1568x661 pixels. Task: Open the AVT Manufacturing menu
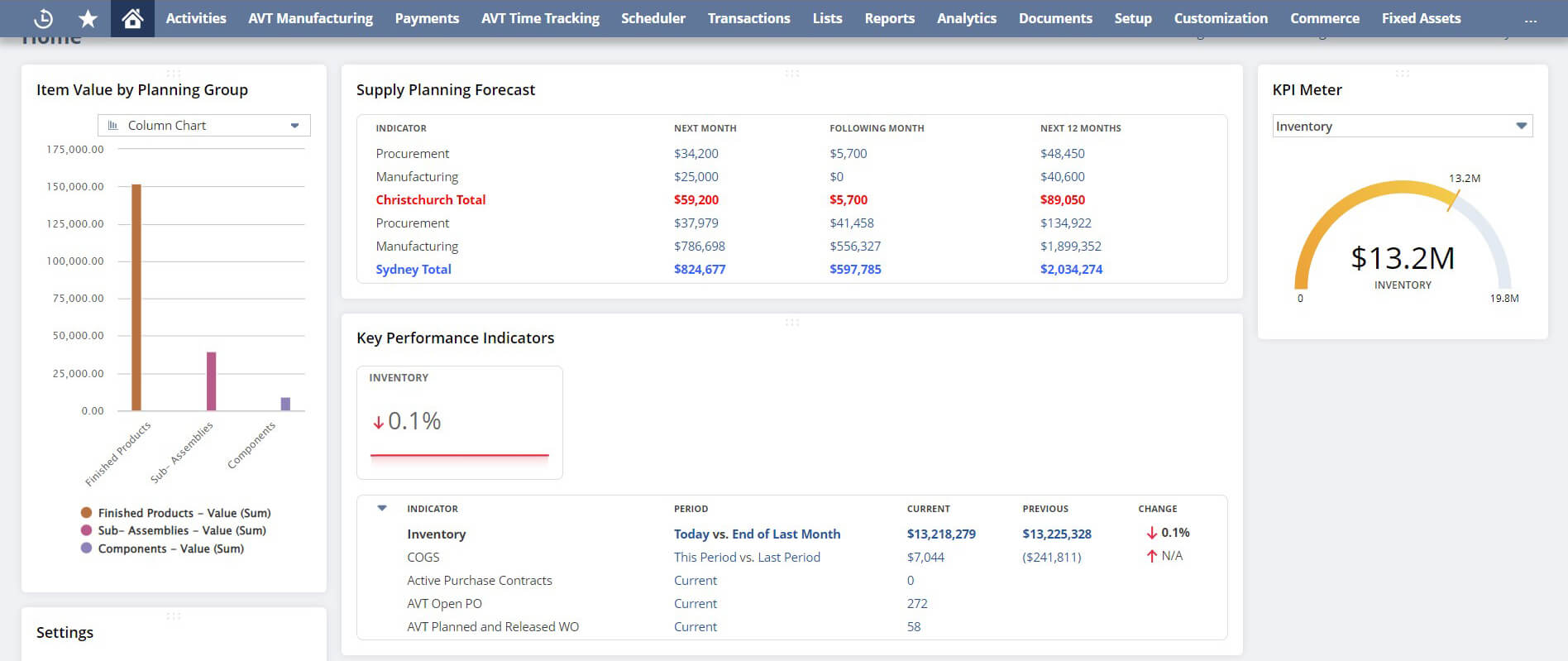[310, 18]
